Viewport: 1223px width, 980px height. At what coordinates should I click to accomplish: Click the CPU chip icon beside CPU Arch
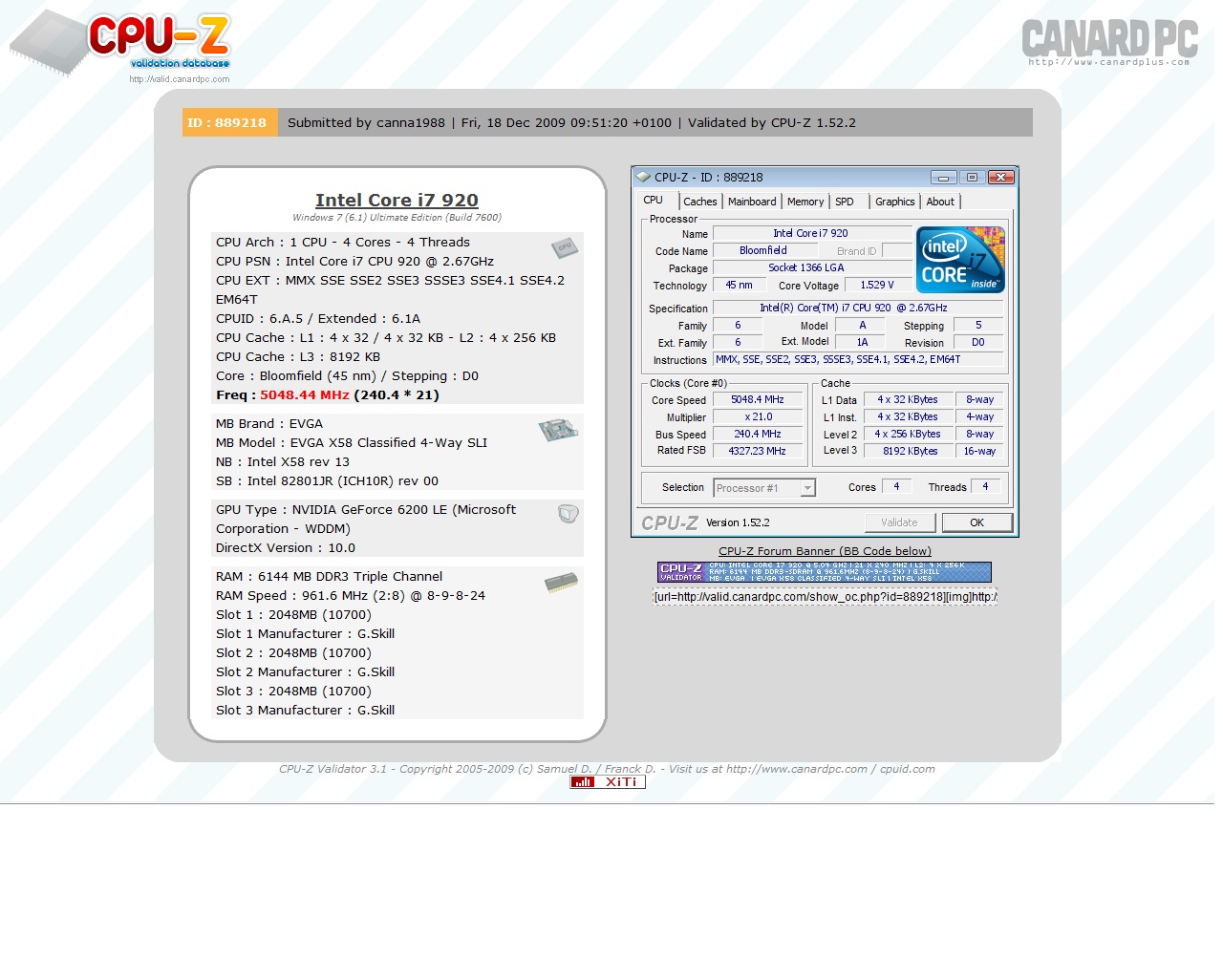(x=565, y=247)
